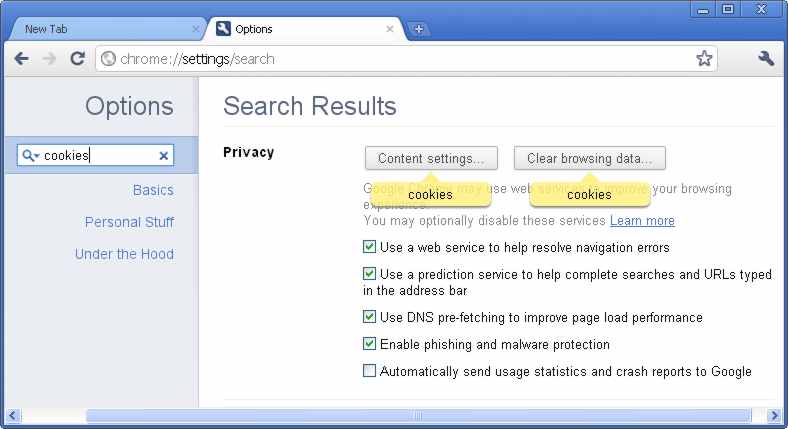Bookmark this page with the star
This screenshot has height=429, width=788.
click(x=704, y=59)
